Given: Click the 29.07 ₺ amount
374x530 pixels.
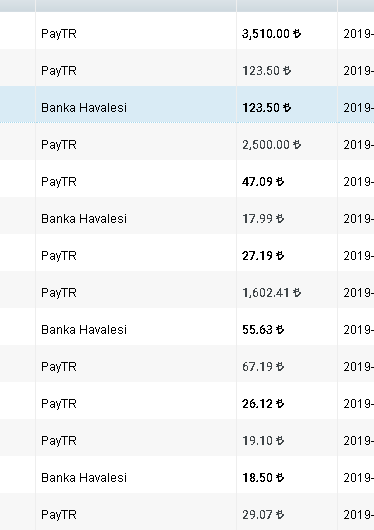Looking at the screenshot, I should tap(263, 515).
